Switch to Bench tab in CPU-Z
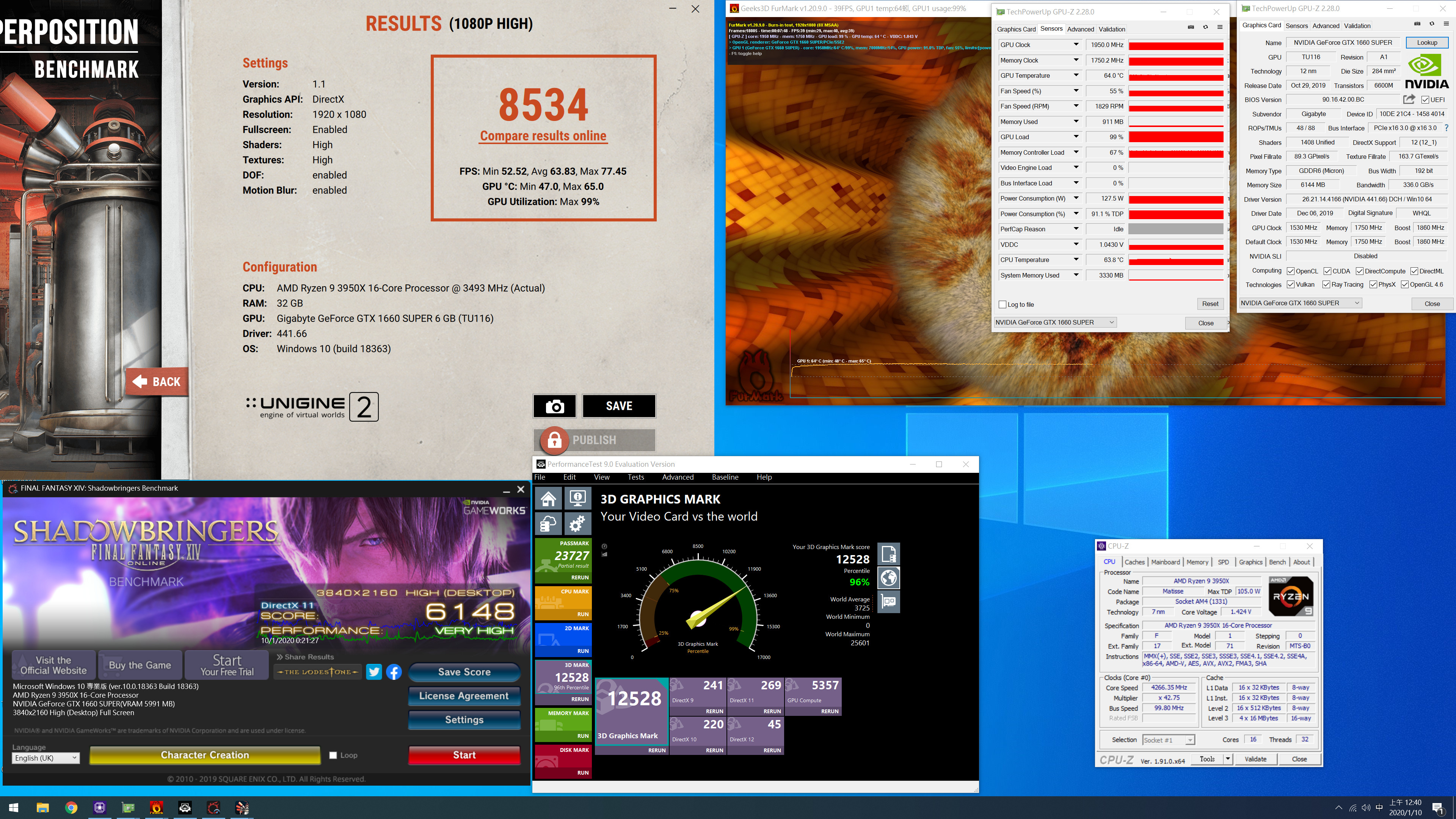Image resolution: width=1456 pixels, height=819 pixels. 1277,562
